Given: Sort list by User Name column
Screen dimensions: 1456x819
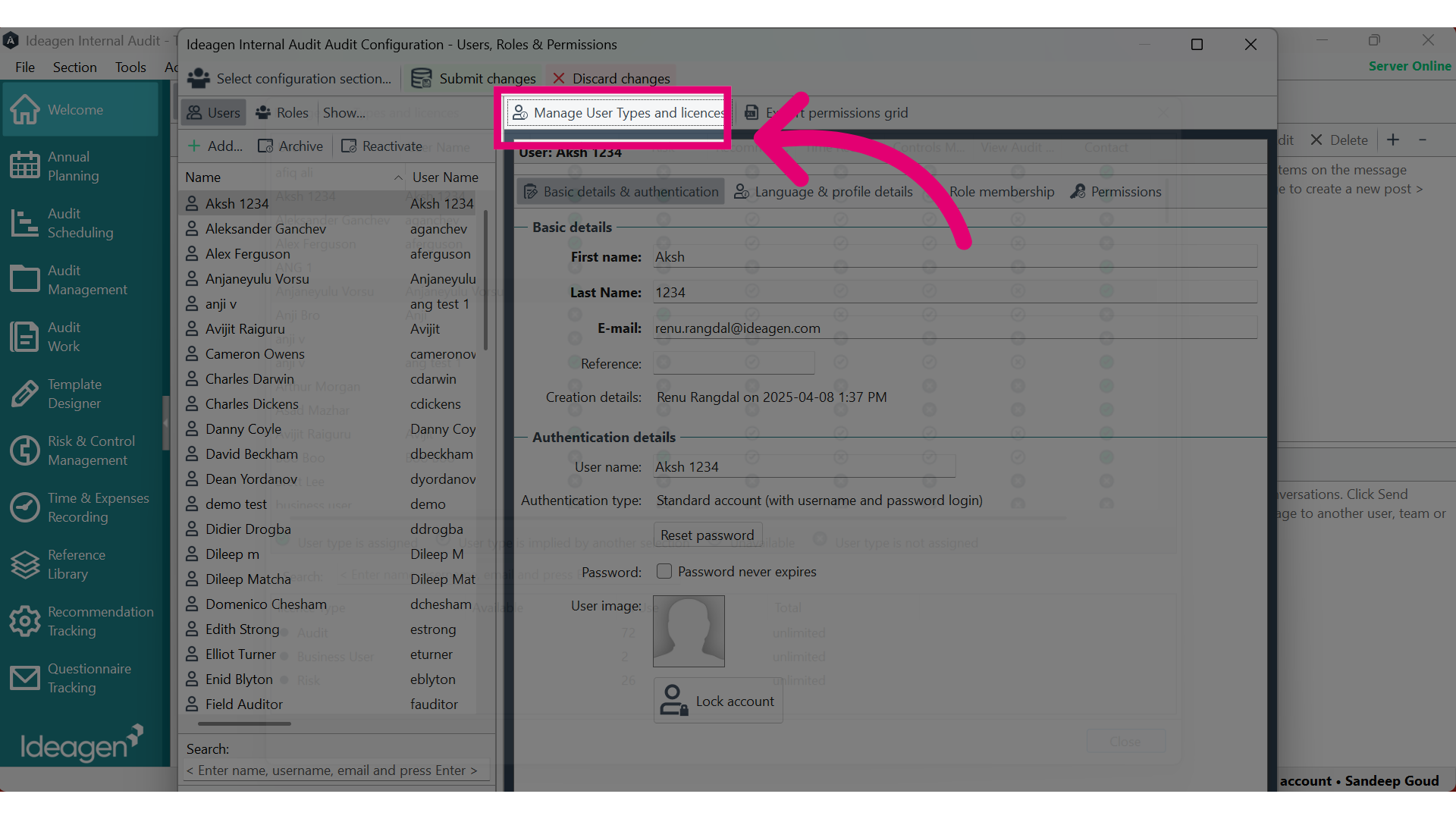Looking at the screenshot, I should pyautogui.click(x=445, y=177).
